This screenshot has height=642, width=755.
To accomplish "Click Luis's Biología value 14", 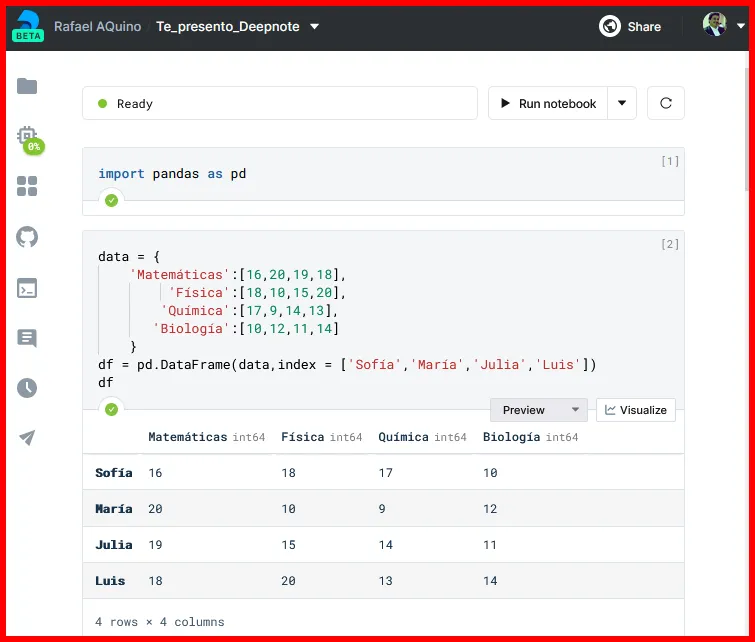I will (x=490, y=581).
